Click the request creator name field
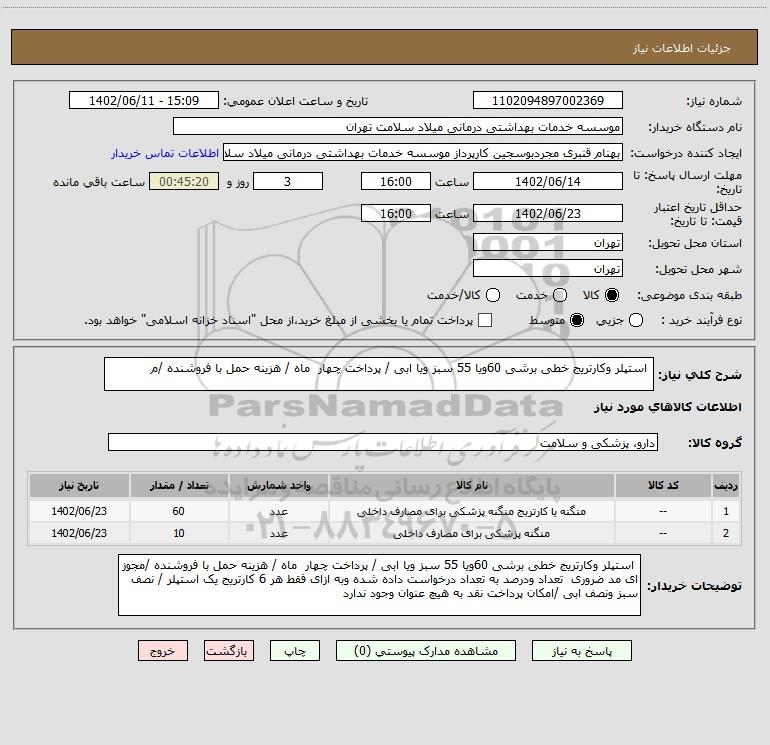This screenshot has width=770, height=745. [x=423, y=153]
